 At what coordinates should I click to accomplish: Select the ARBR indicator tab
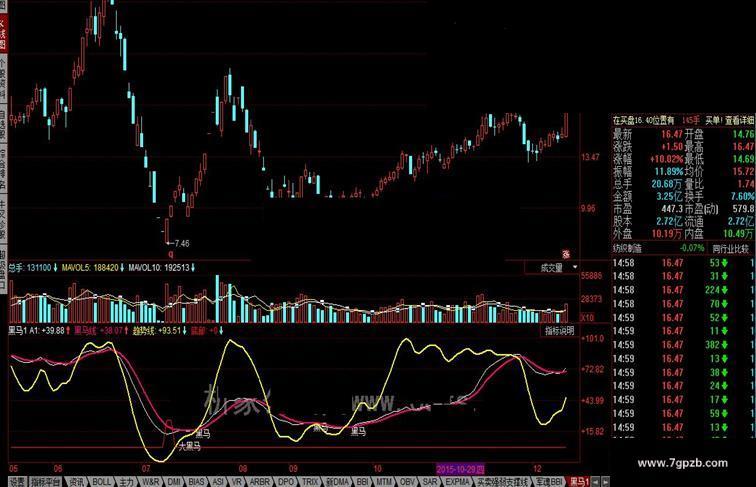260,481
